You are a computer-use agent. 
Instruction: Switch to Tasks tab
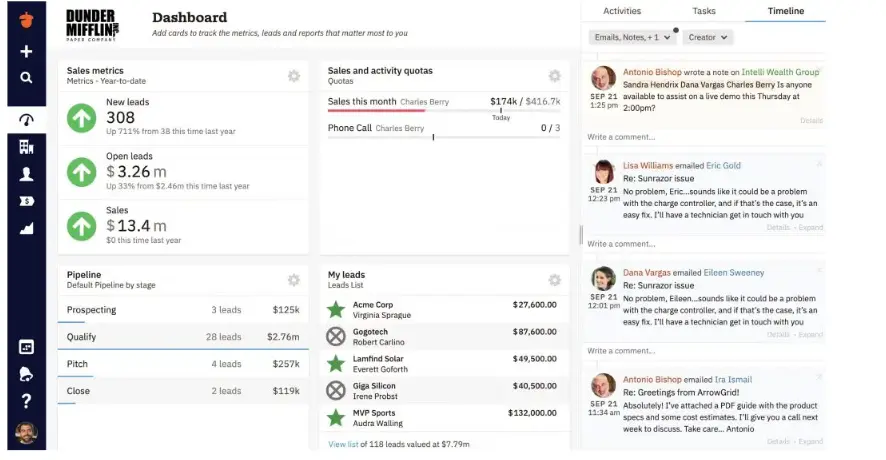[x=703, y=11]
